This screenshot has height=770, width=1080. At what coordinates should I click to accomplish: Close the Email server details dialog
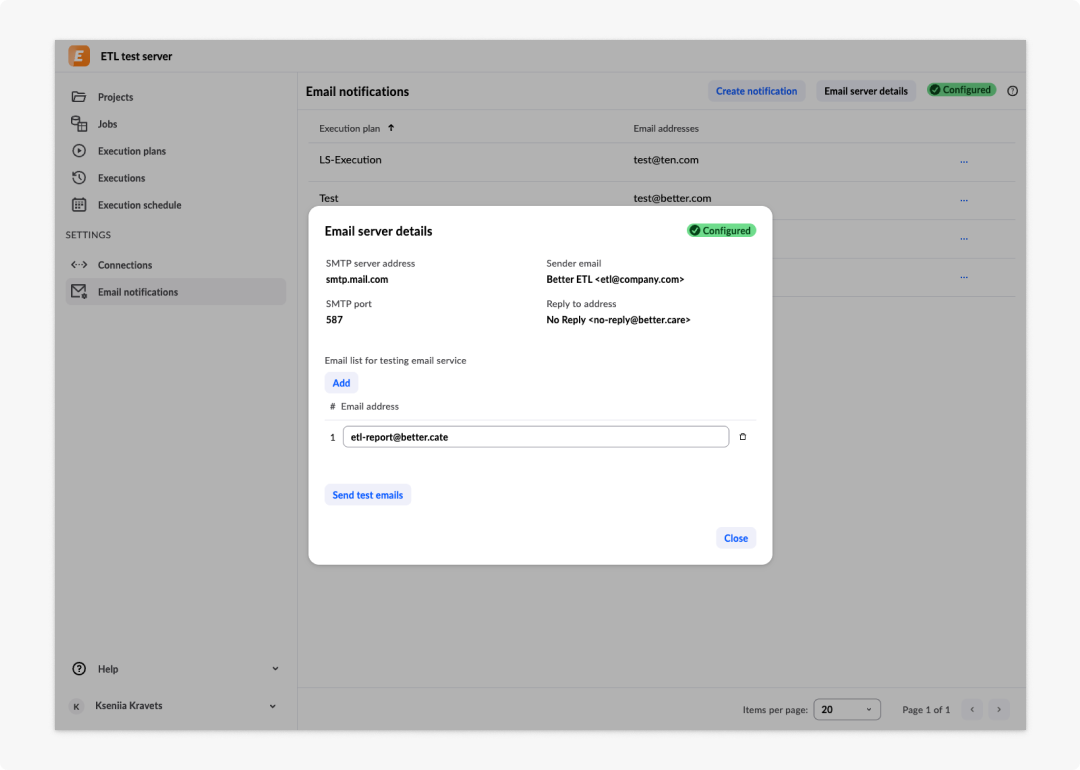click(736, 538)
